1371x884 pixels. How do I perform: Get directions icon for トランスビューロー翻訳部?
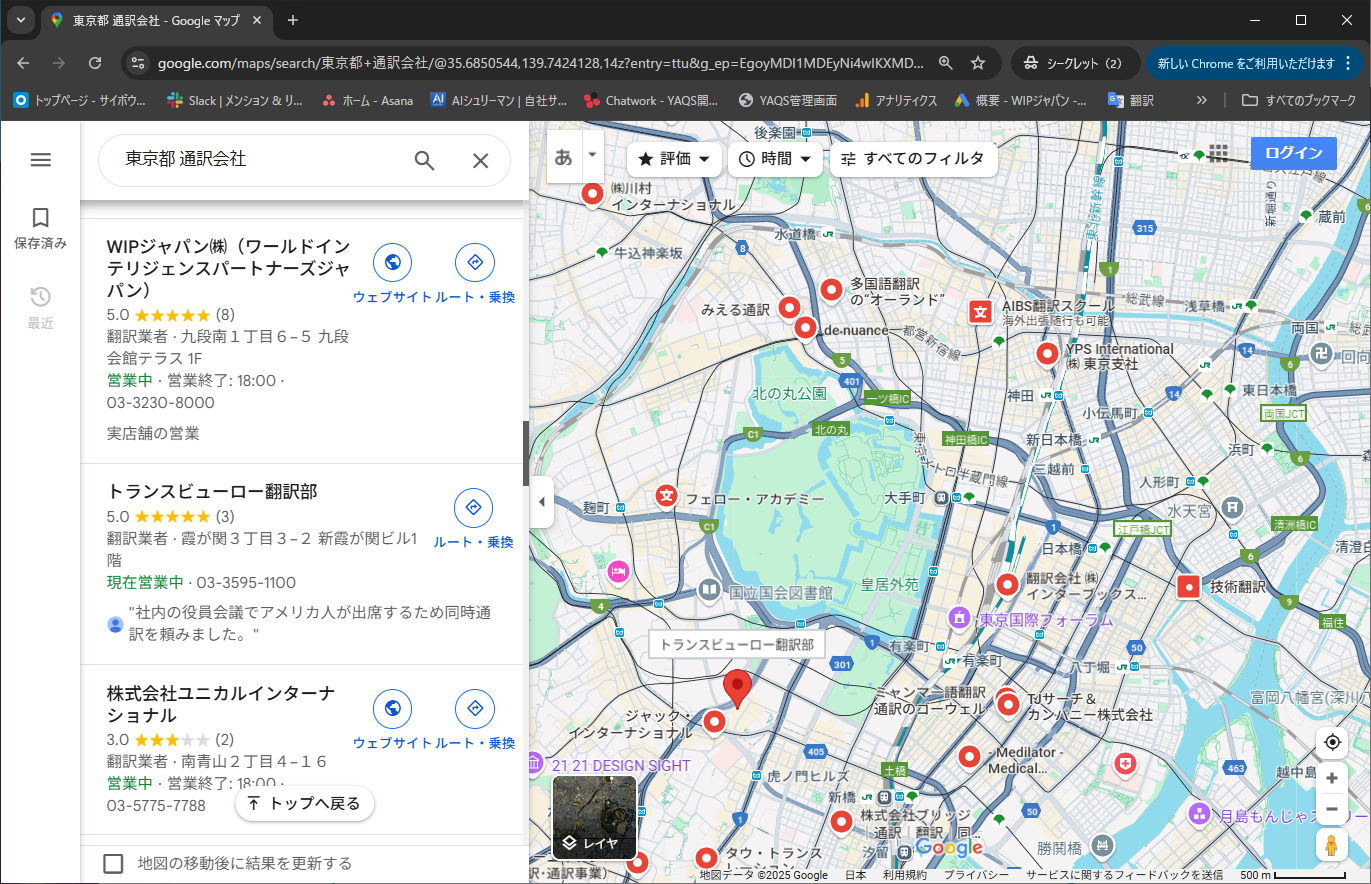(x=474, y=508)
